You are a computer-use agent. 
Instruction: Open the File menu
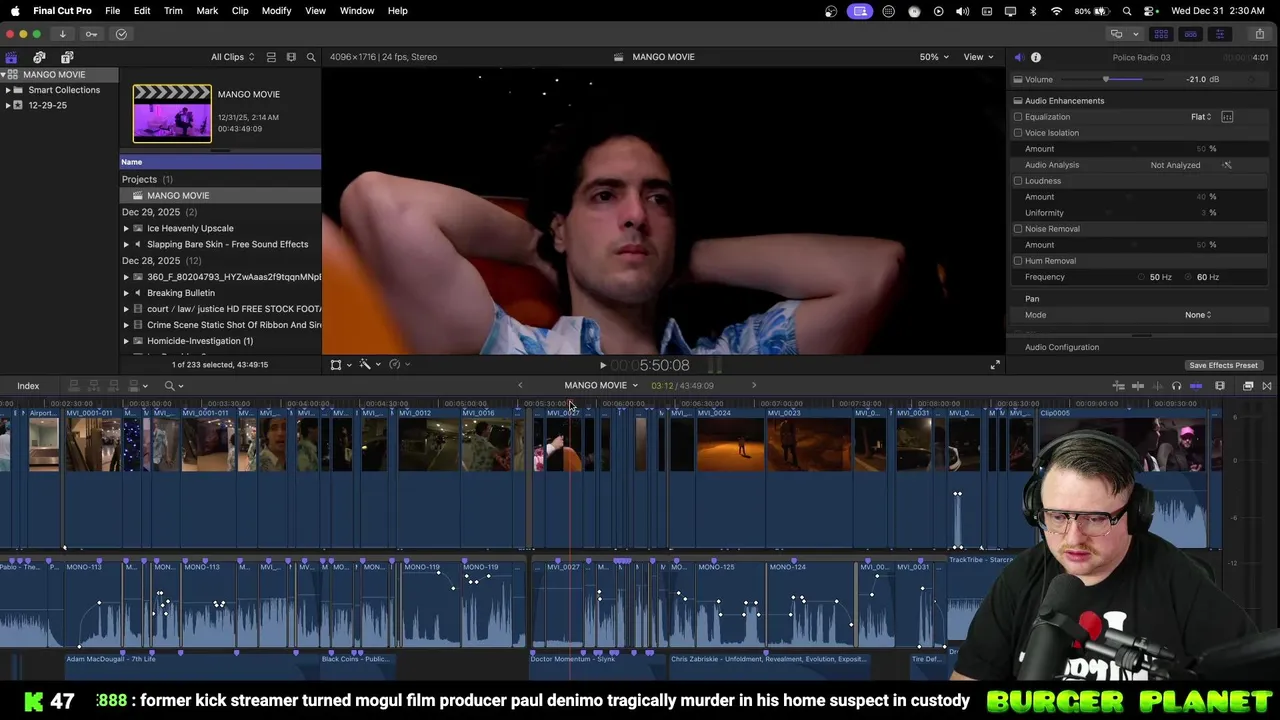tap(112, 11)
